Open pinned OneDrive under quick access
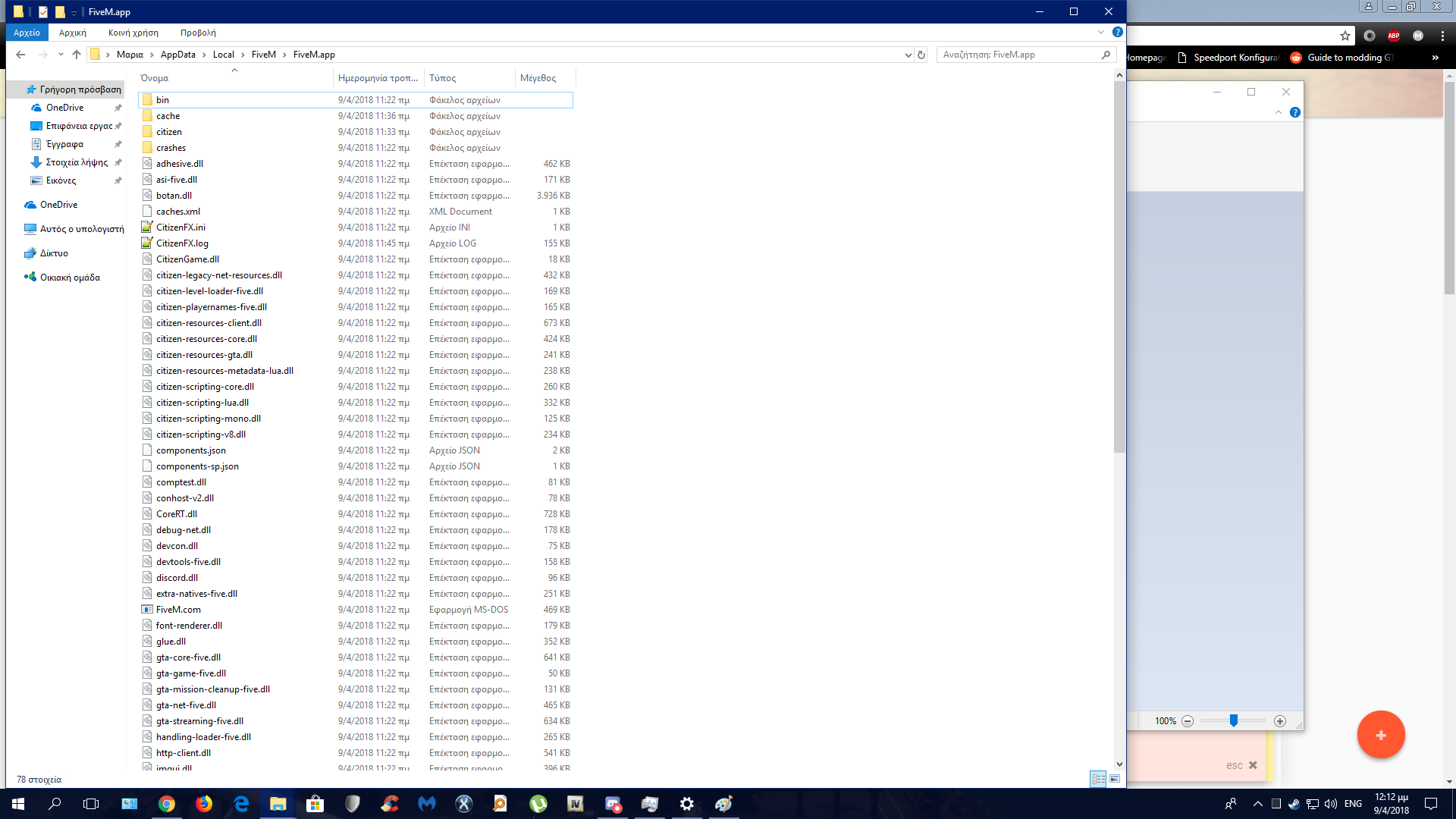Screen dimensions: 1456x819 point(65,108)
